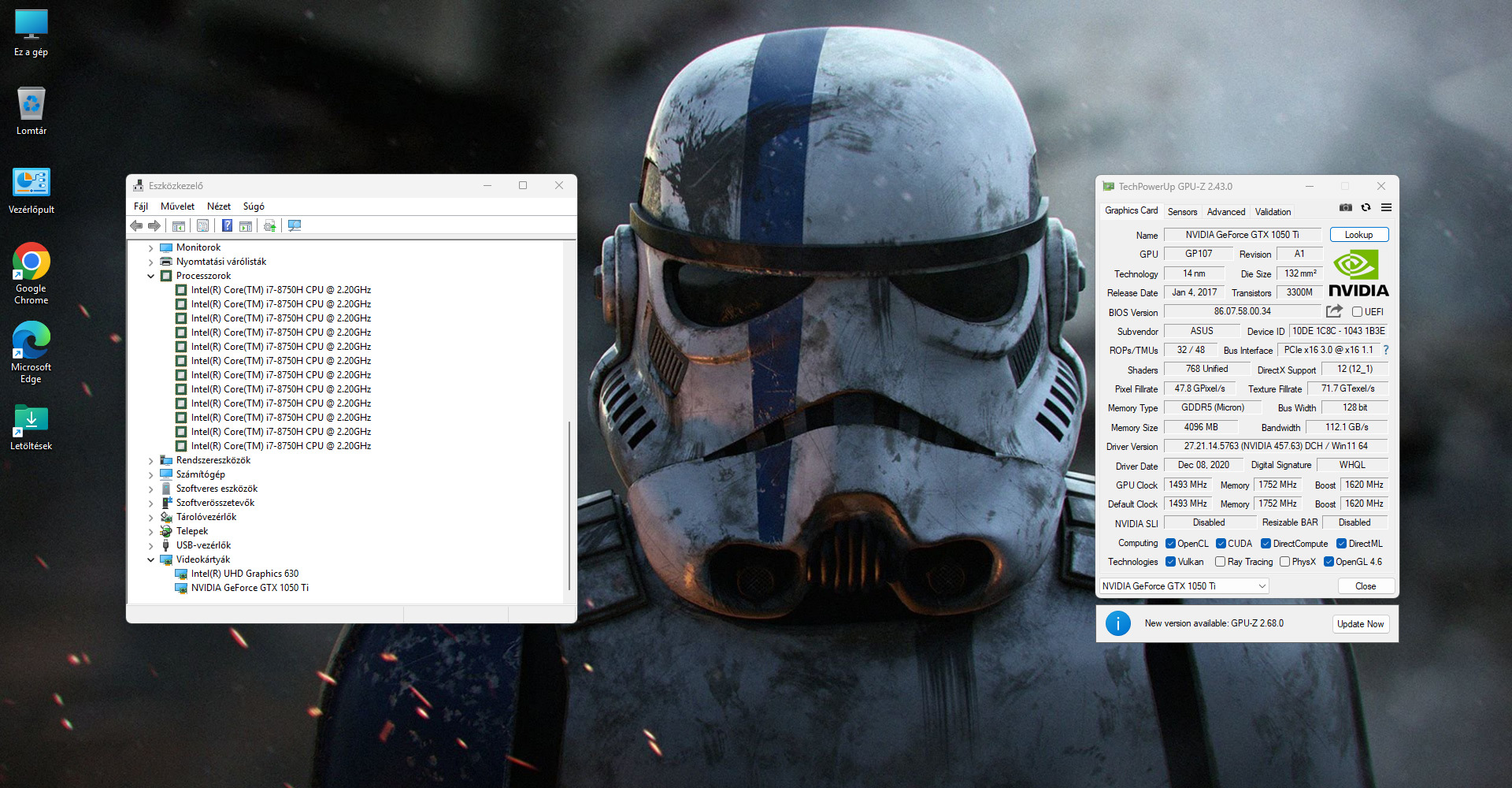Viewport: 1512px width, 788px height.
Task: Click the update driver icon with green arrow
Action: (x=270, y=226)
